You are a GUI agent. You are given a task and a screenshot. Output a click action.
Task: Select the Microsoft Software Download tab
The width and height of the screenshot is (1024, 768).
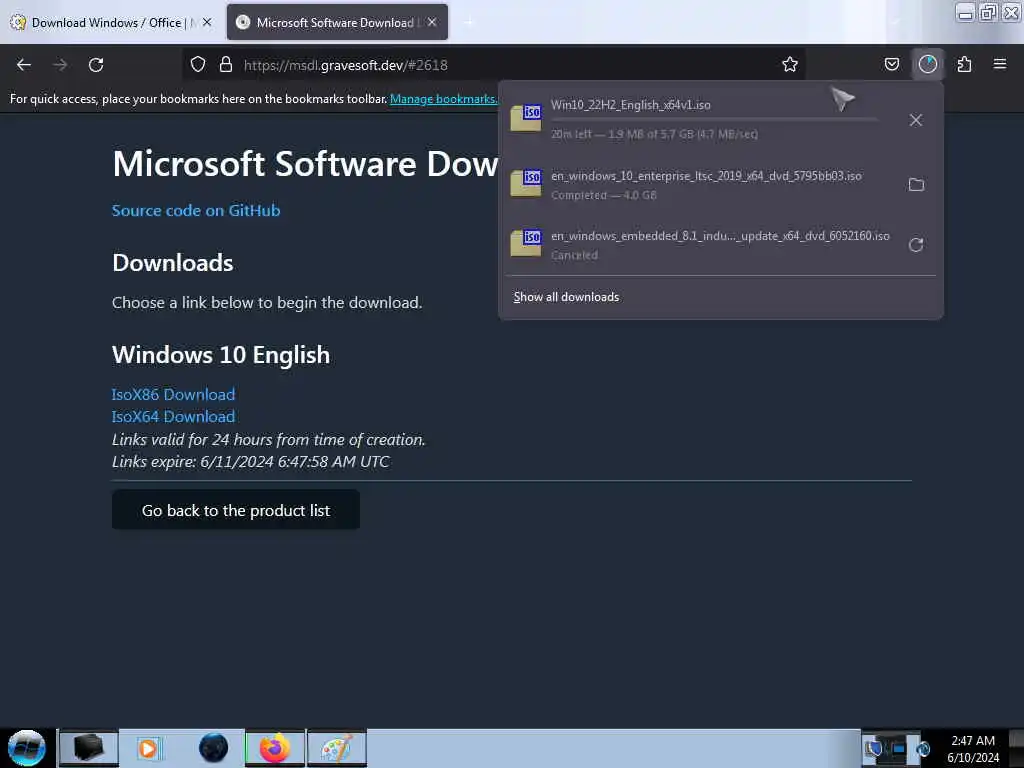point(337,22)
